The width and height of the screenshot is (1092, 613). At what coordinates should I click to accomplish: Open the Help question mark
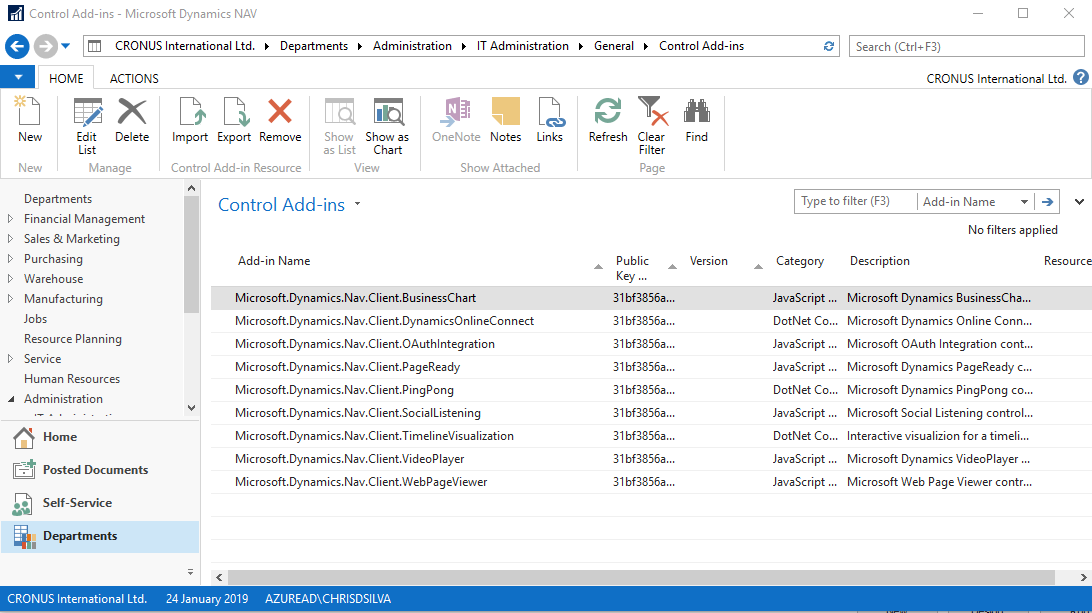pos(1081,77)
